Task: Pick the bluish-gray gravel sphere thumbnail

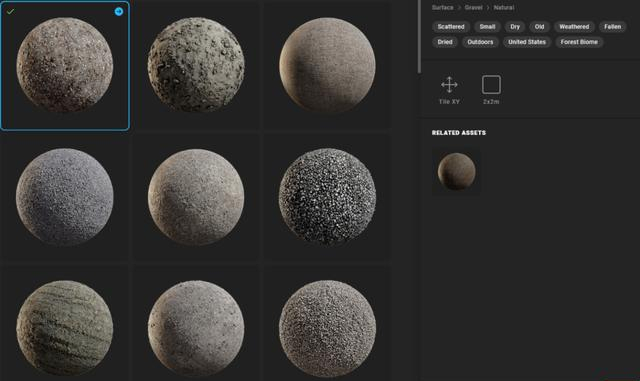Action: click(x=64, y=197)
